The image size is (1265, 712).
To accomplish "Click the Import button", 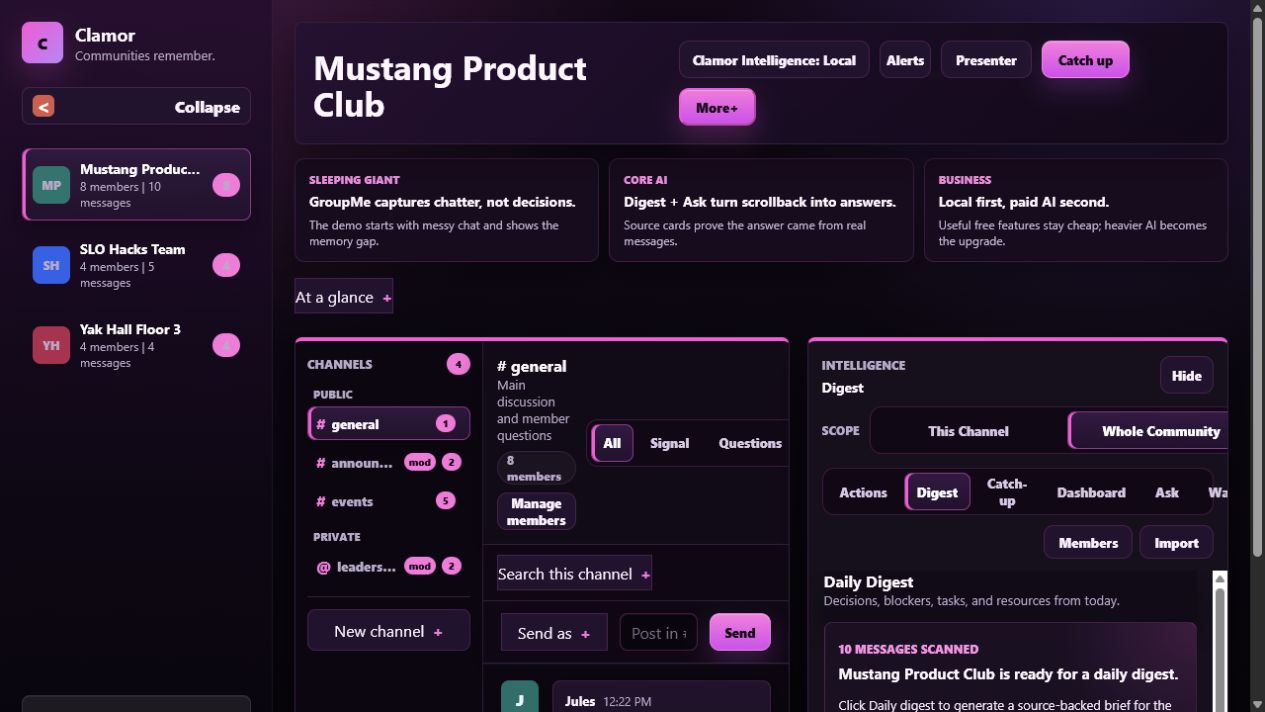I will pyautogui.click(x=1176, y=542).
